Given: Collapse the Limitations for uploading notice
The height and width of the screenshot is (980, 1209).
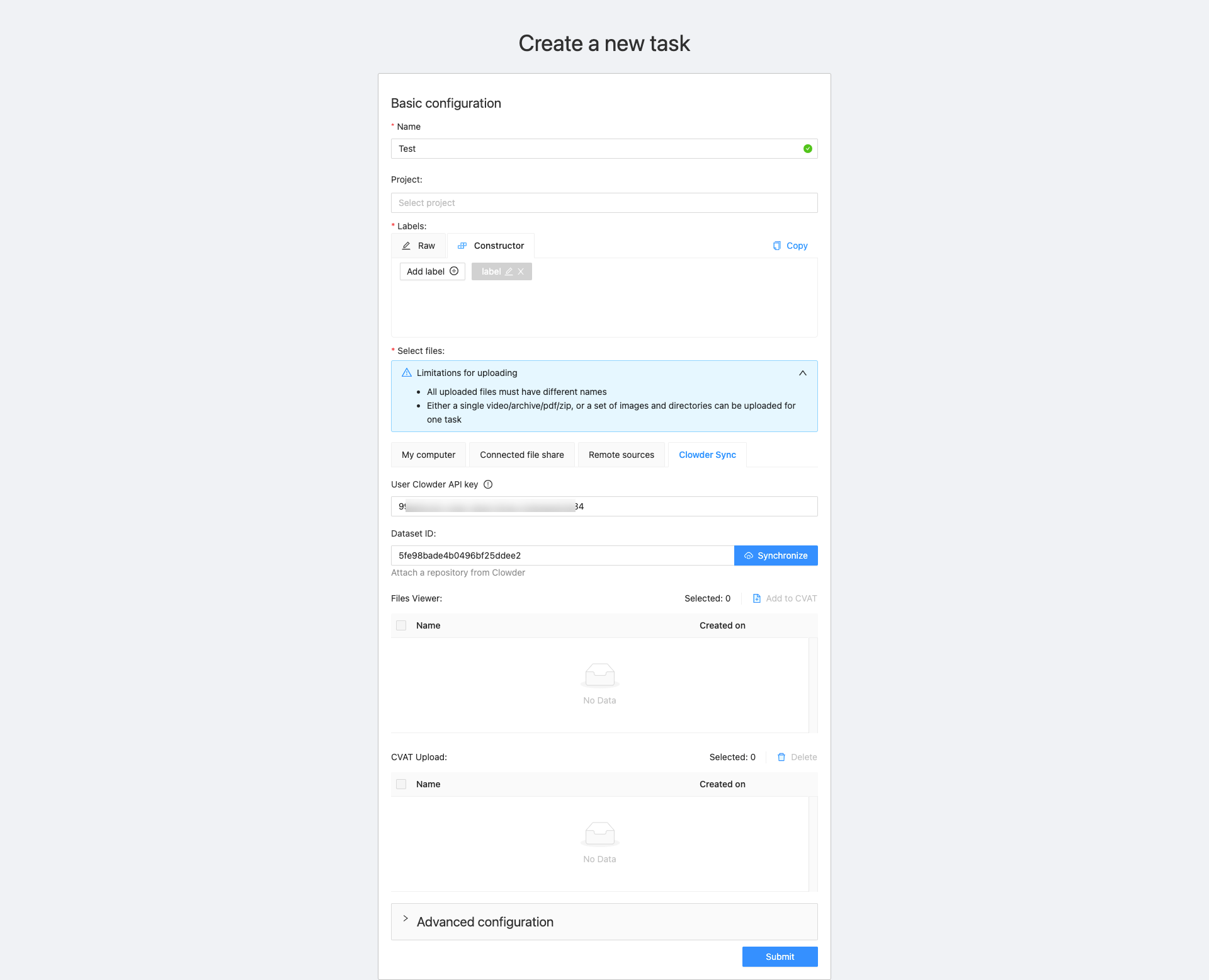Looking at the screenshot, I should tap(803, 373).
